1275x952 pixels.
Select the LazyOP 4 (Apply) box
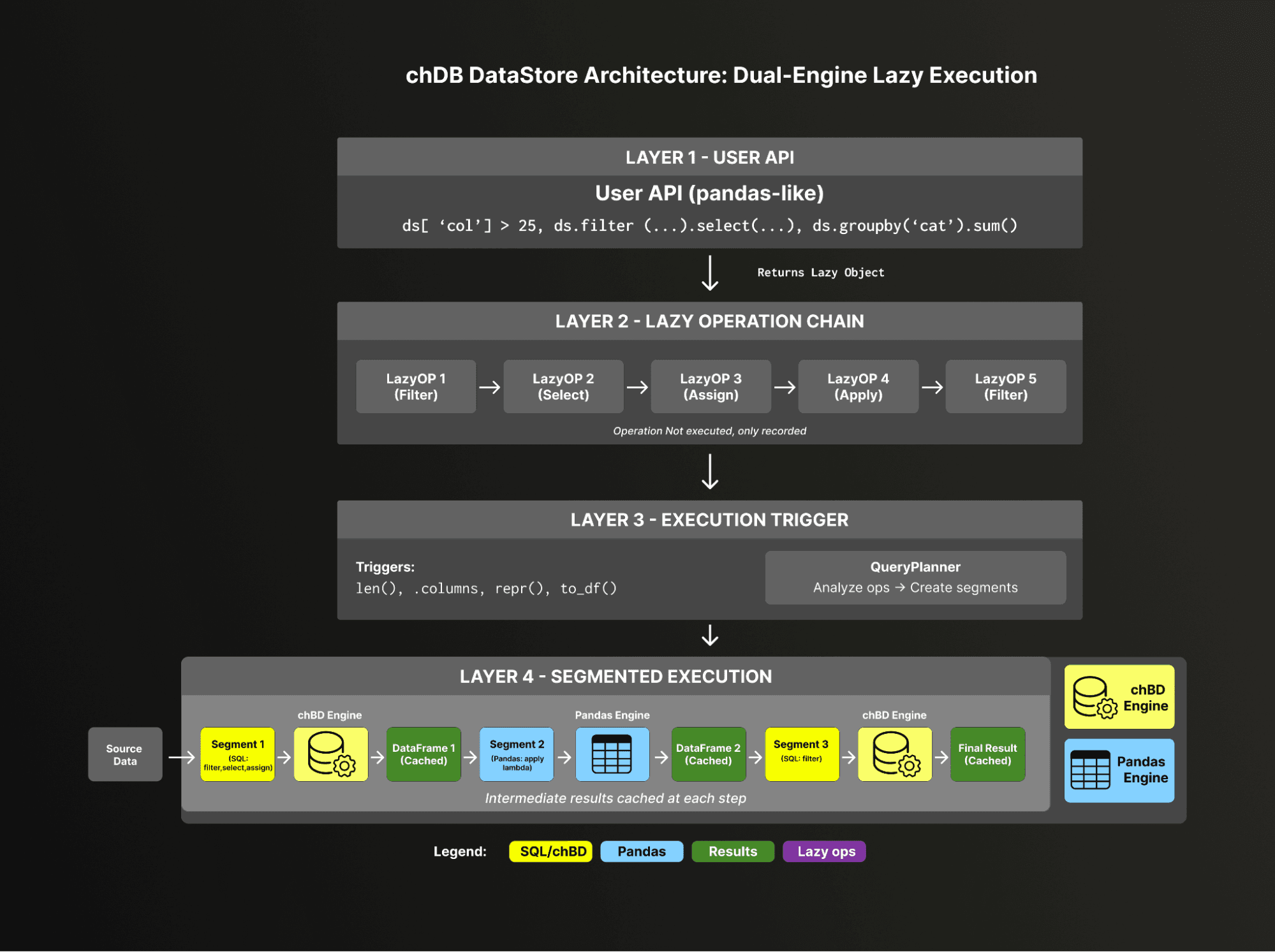point(858,386)
